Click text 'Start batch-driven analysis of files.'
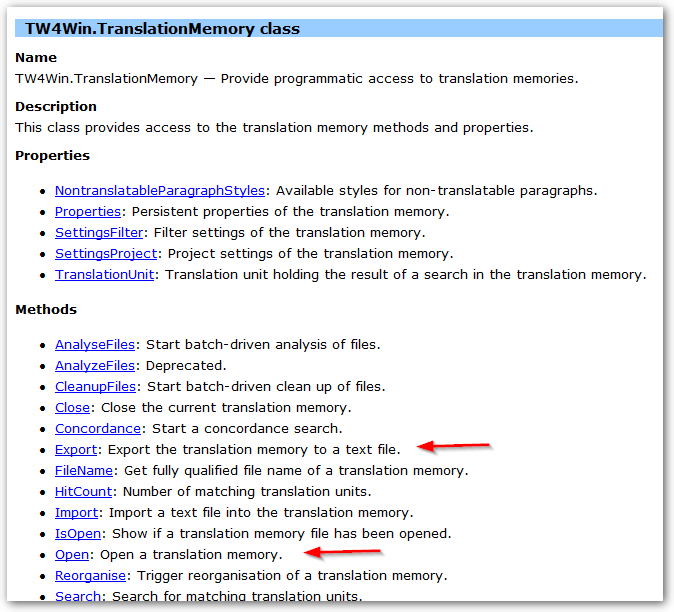 263,345
